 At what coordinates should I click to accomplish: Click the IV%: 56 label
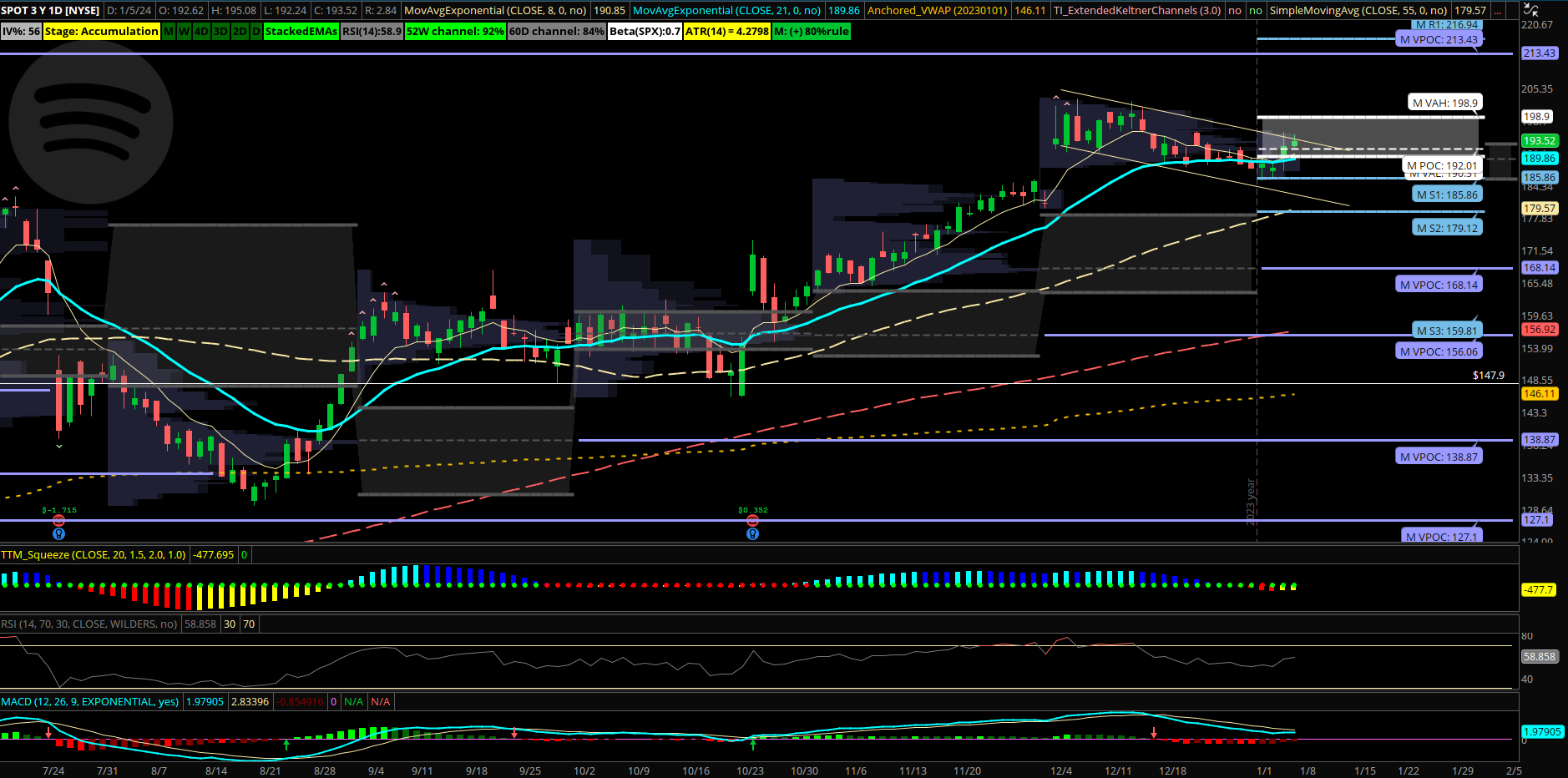click(x=21, y=32)
